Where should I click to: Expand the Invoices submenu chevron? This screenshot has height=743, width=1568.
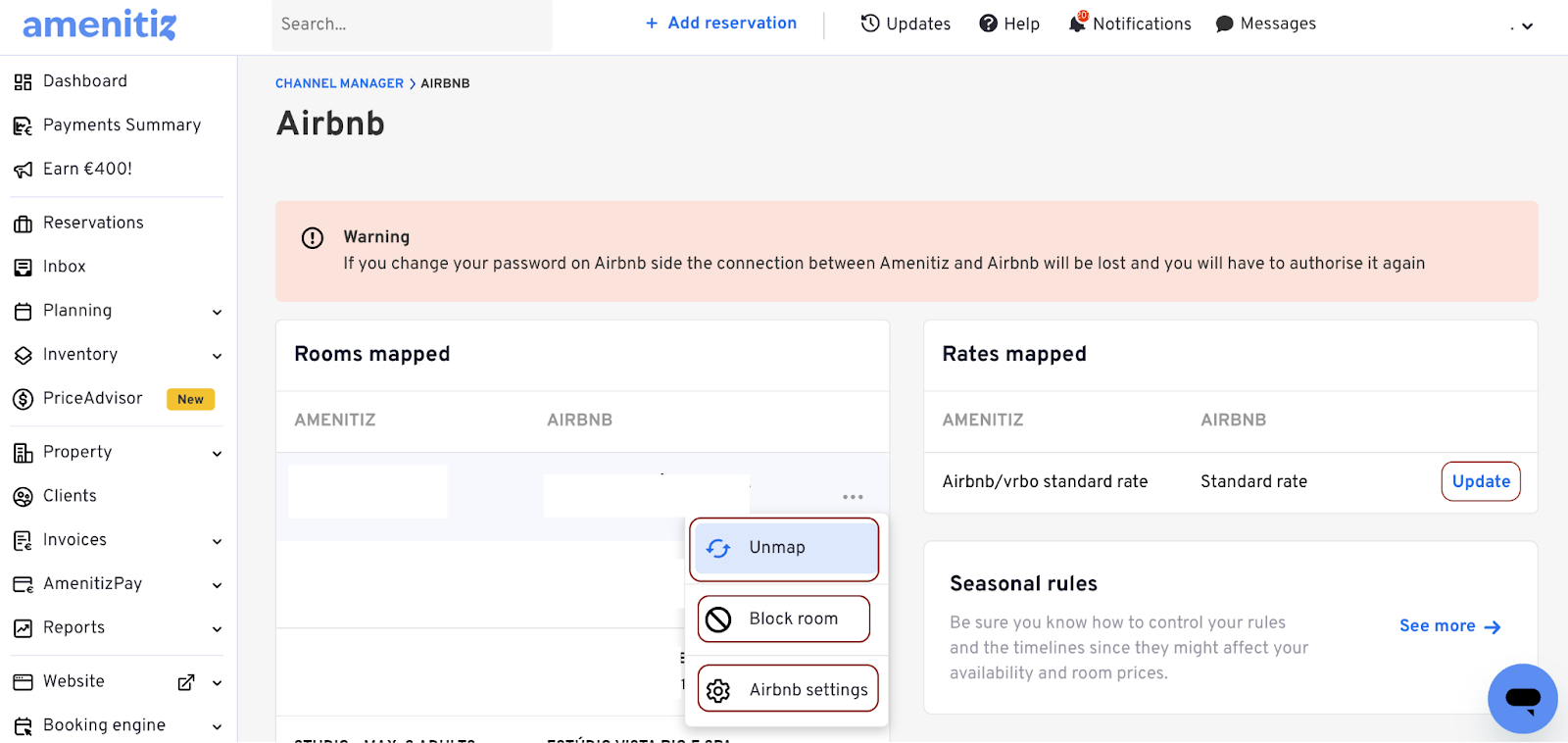pos(217,541)
